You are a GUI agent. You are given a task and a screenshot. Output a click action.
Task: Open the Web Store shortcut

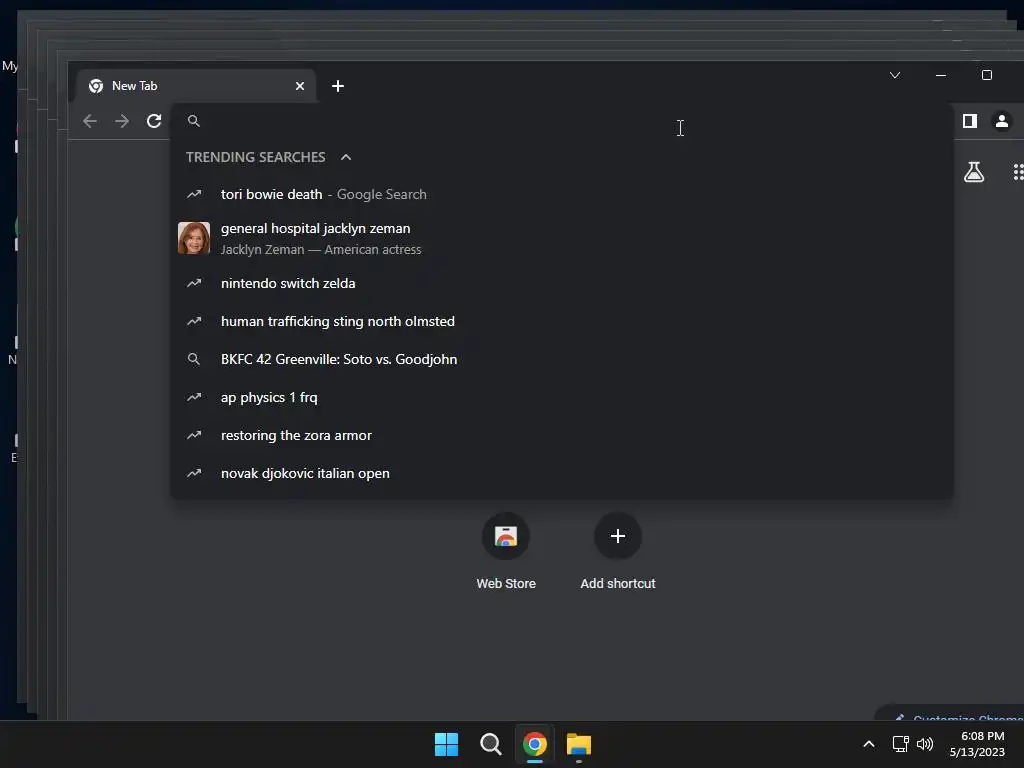pyautogui.click(x=506, y=552)
